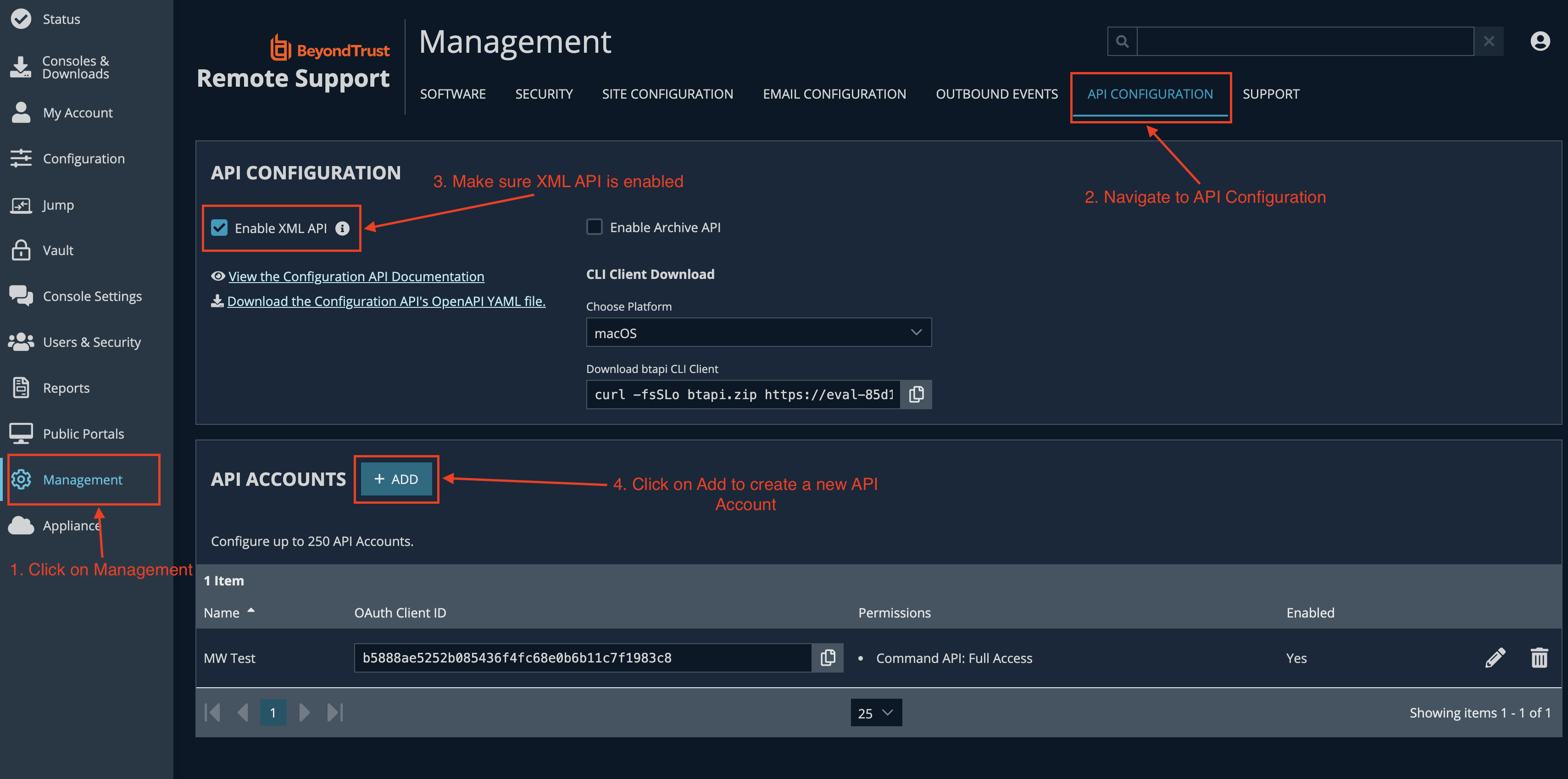Image resolution: width=1568 pixels, height=779 pixels.
Task: Click the BeyondTrust logo
Action: pos(329,48)
